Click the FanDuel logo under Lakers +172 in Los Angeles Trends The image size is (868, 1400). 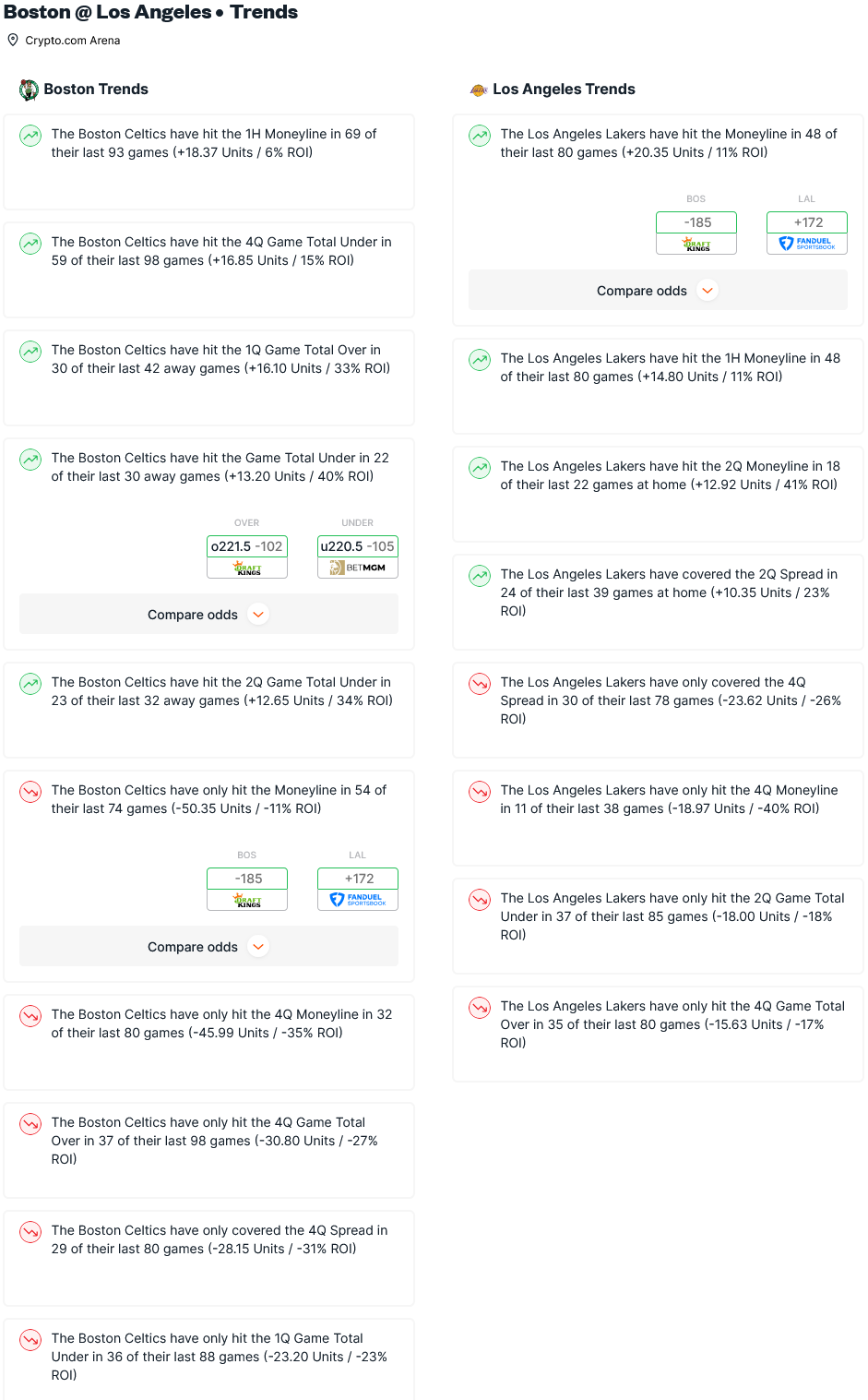807,244
